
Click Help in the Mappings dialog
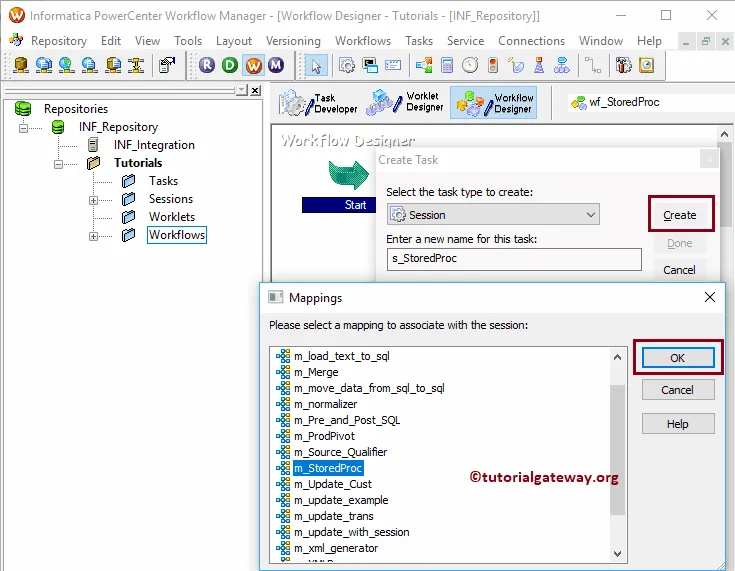(x=678, y=424)
